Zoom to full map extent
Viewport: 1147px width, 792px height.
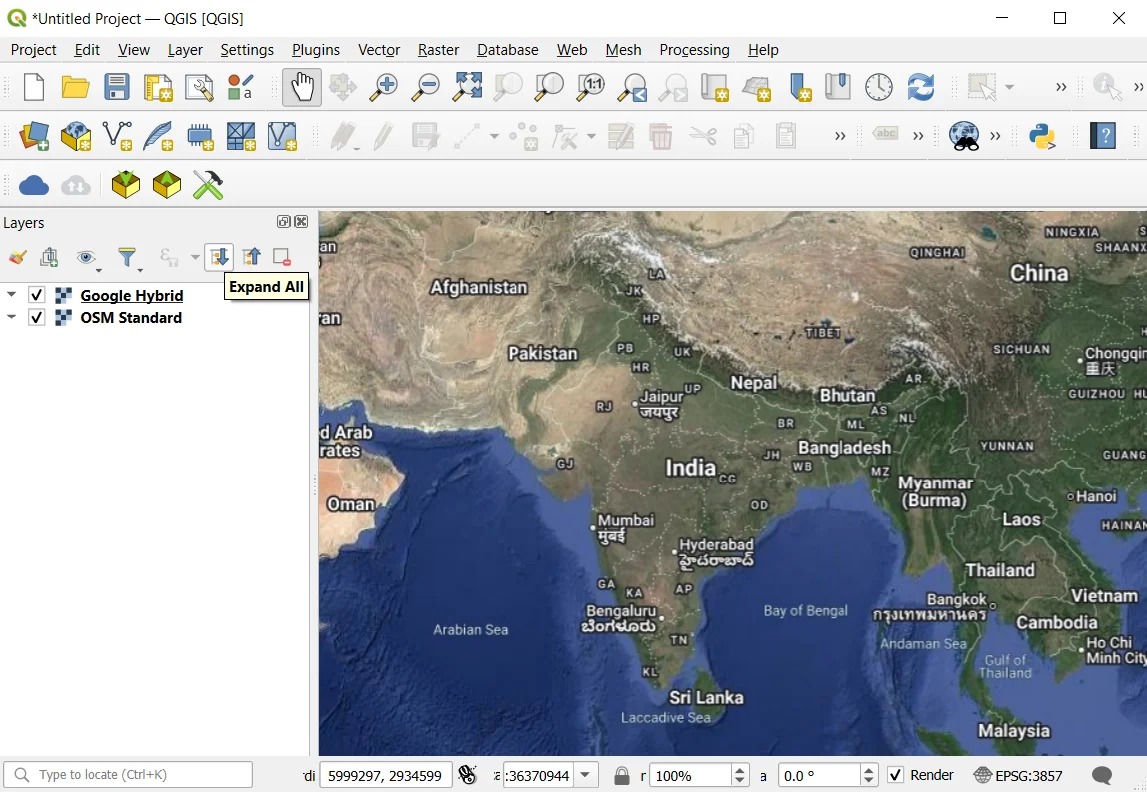pyautogui.click(x=465, y=87)
